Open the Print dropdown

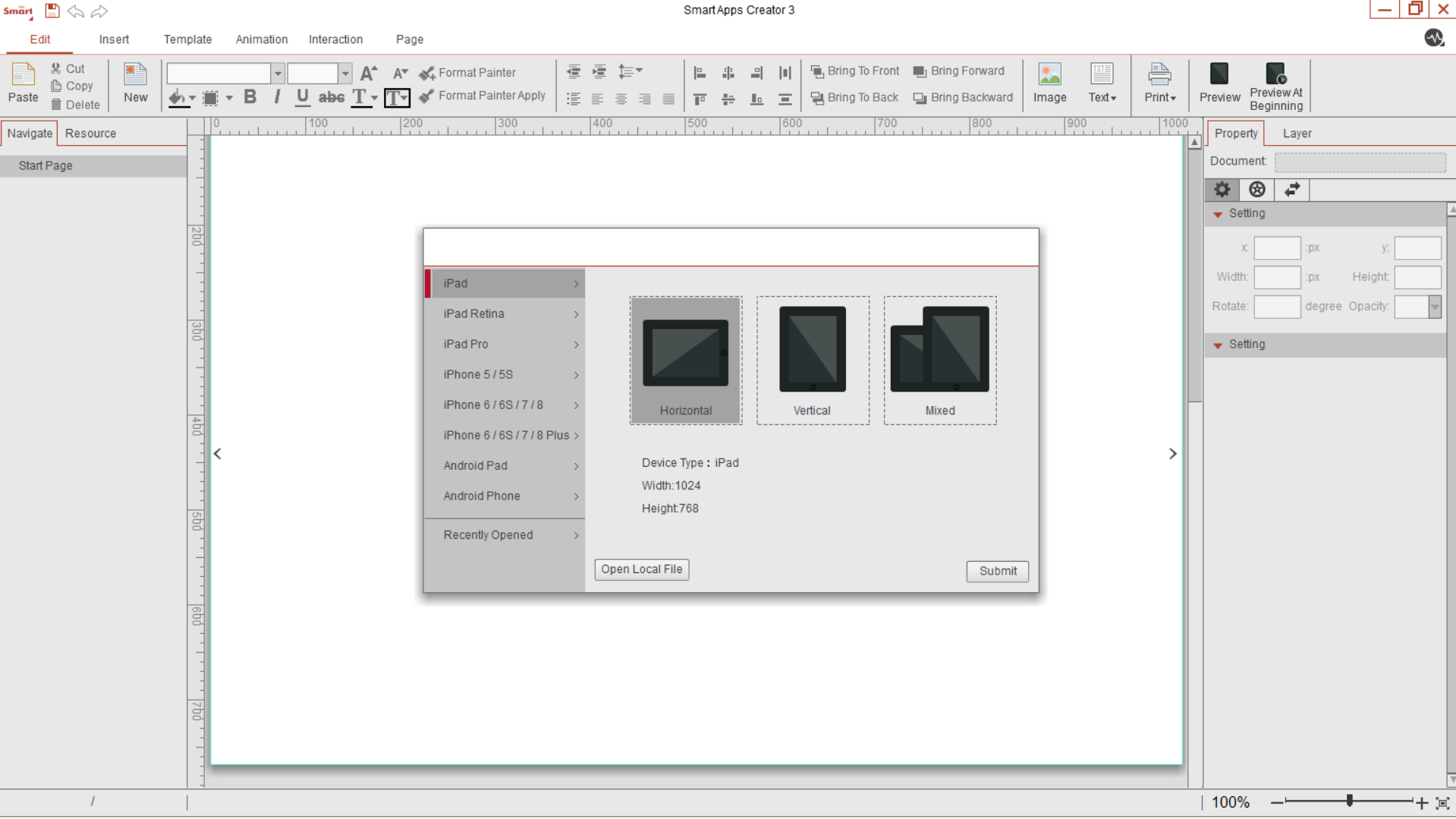(1159, 83)
